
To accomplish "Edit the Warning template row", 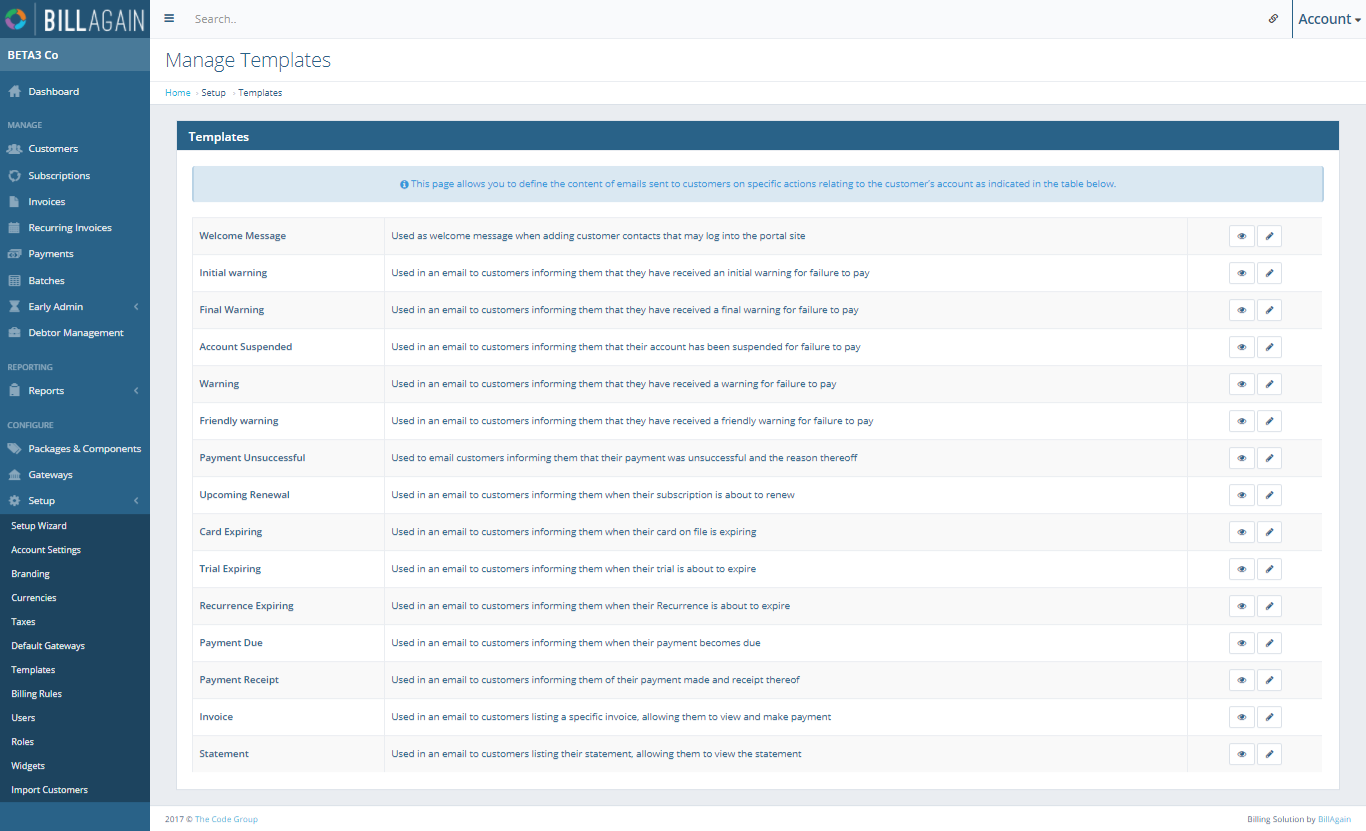I will click(x=1269, y=384).
